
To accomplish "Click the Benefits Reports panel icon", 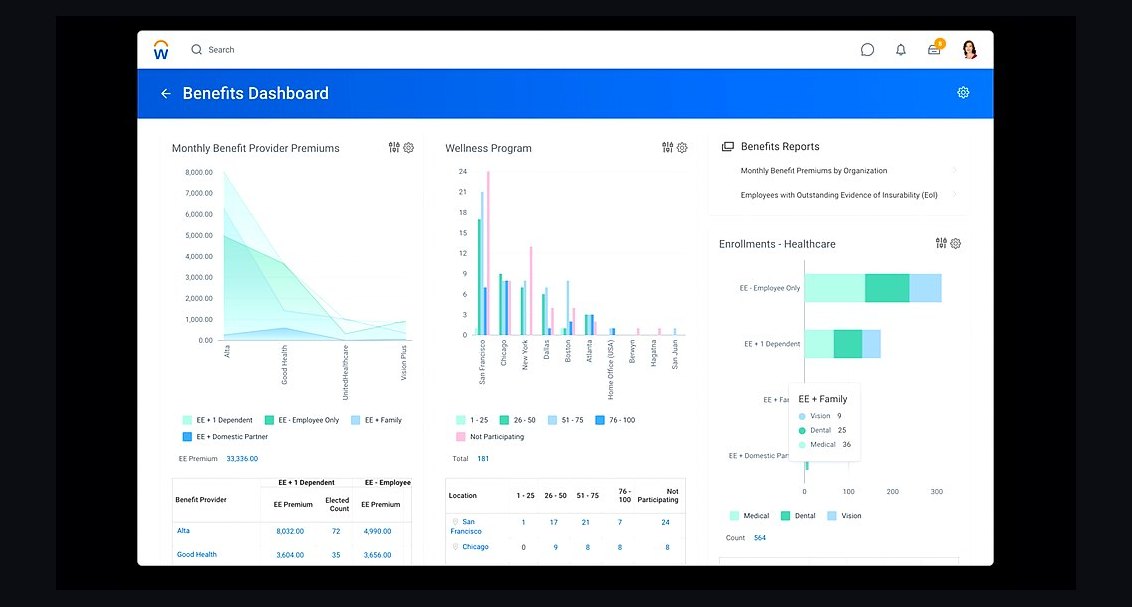I will click(x=728, y=147).
